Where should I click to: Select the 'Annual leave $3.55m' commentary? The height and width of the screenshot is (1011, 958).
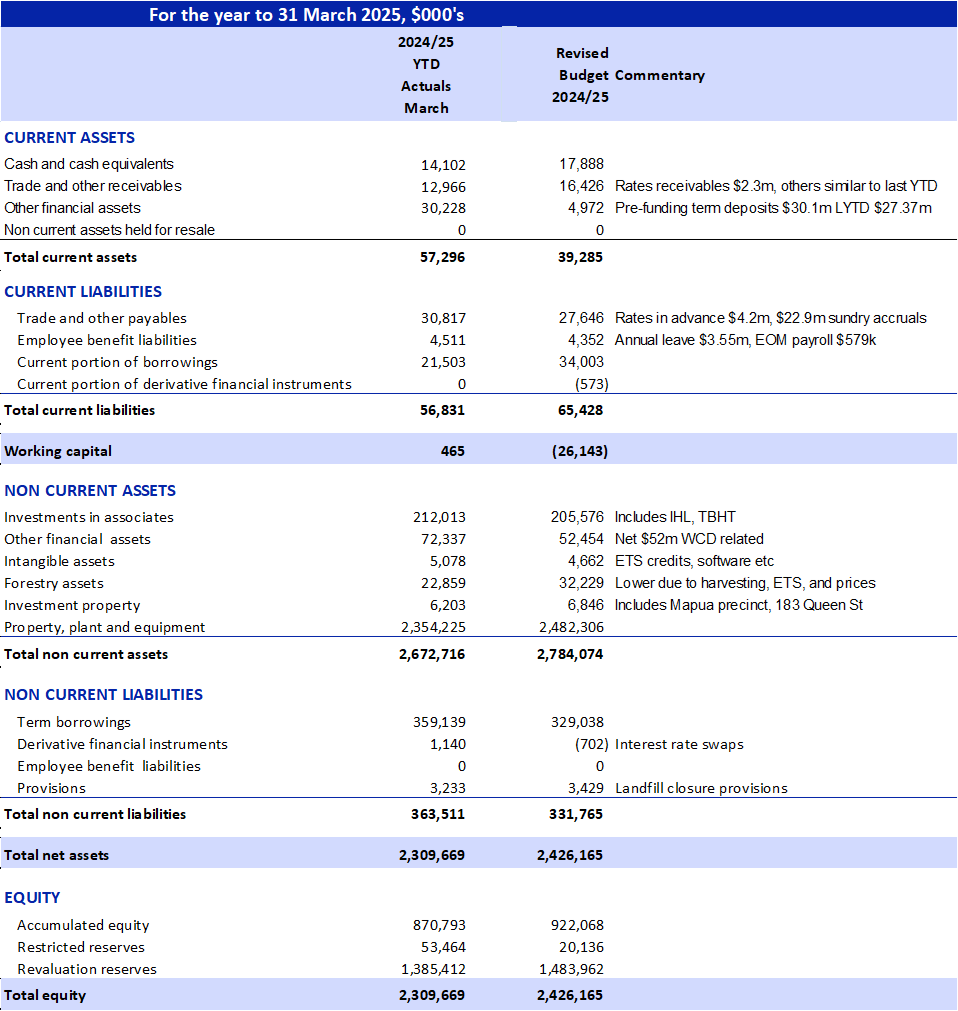pos(745,340)
